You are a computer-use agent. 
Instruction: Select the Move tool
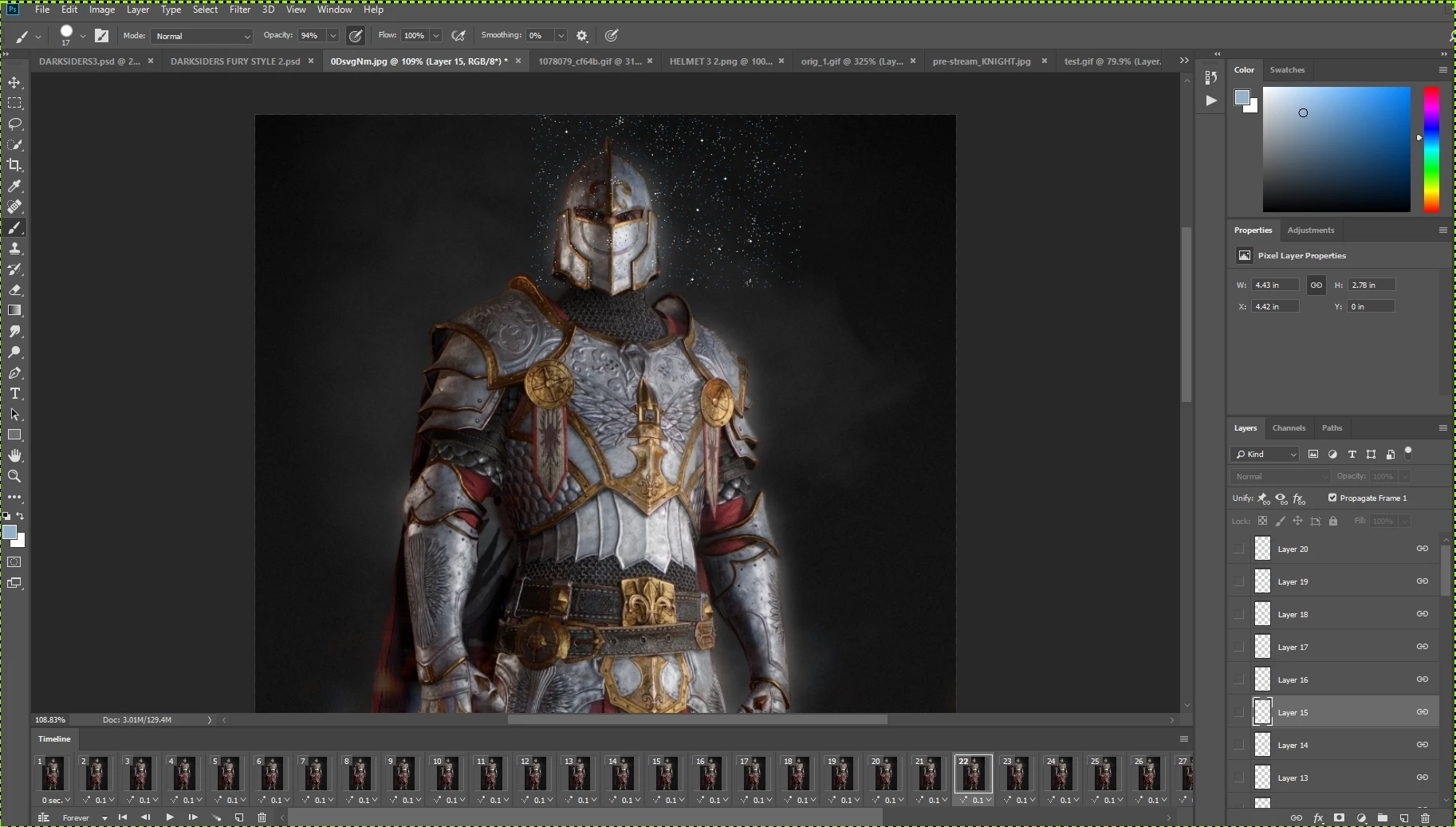tap(14, 83)
